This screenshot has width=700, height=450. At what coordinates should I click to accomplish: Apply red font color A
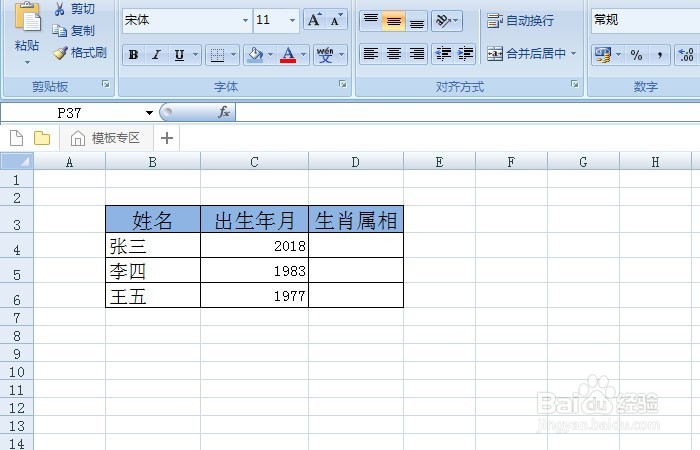[288, 55]
